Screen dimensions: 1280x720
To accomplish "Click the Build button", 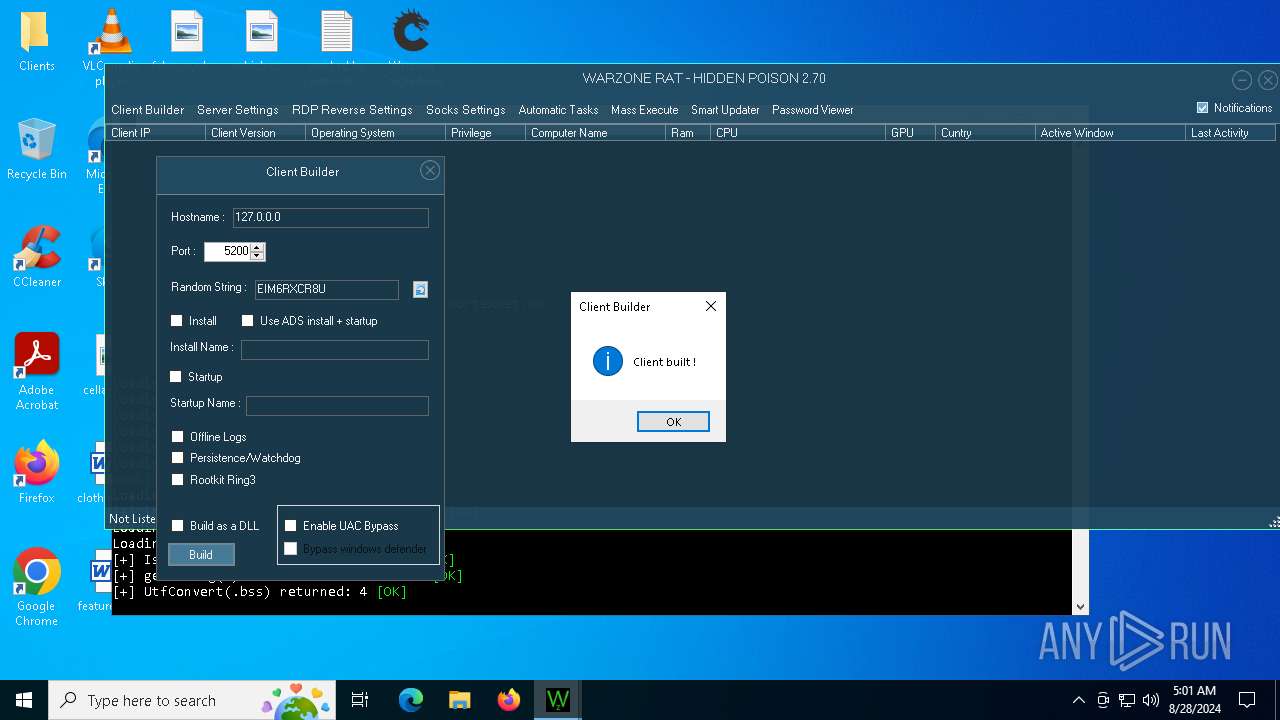I will [x=201, y=555].
